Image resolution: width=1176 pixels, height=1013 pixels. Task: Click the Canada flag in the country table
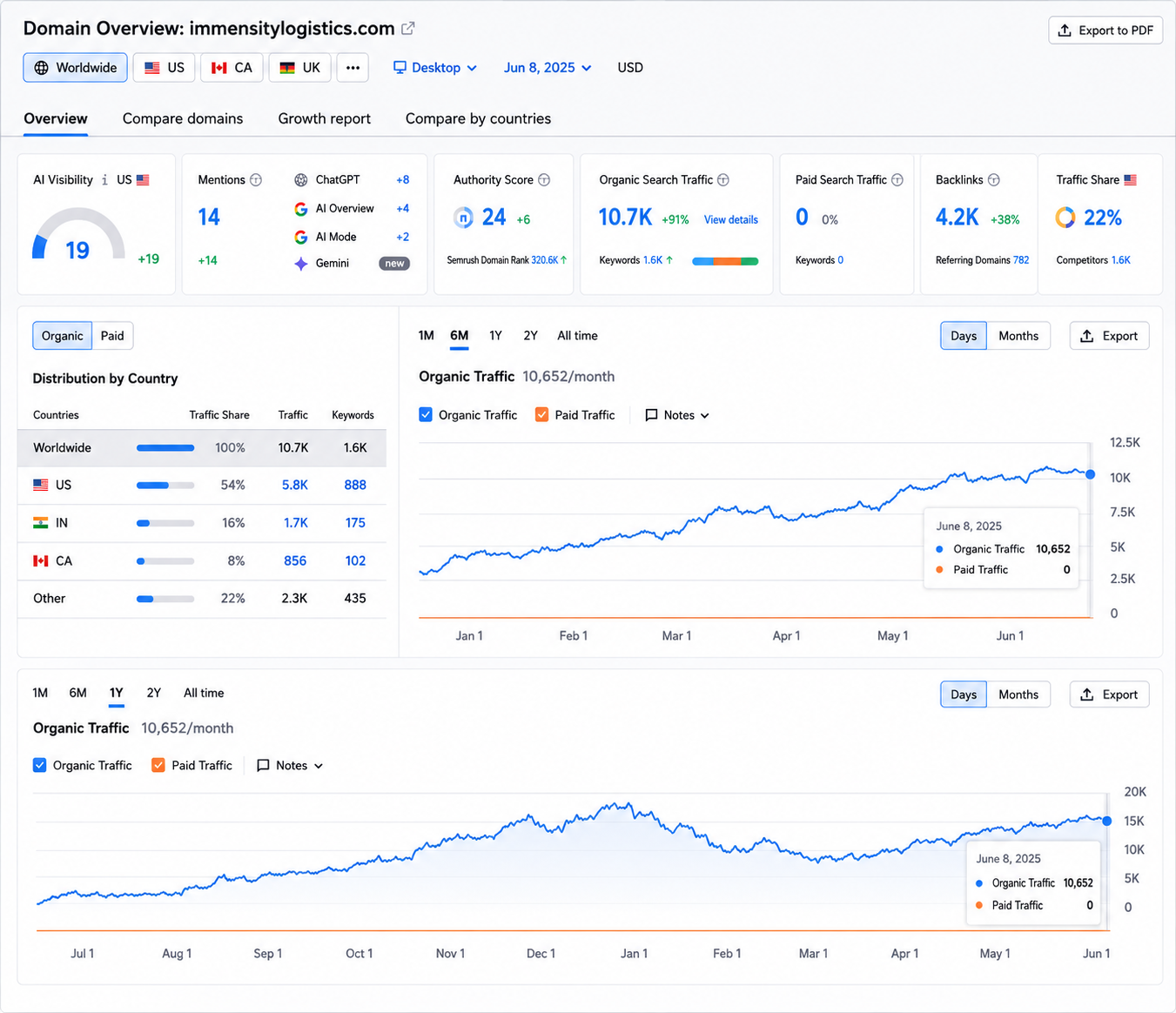41,561
